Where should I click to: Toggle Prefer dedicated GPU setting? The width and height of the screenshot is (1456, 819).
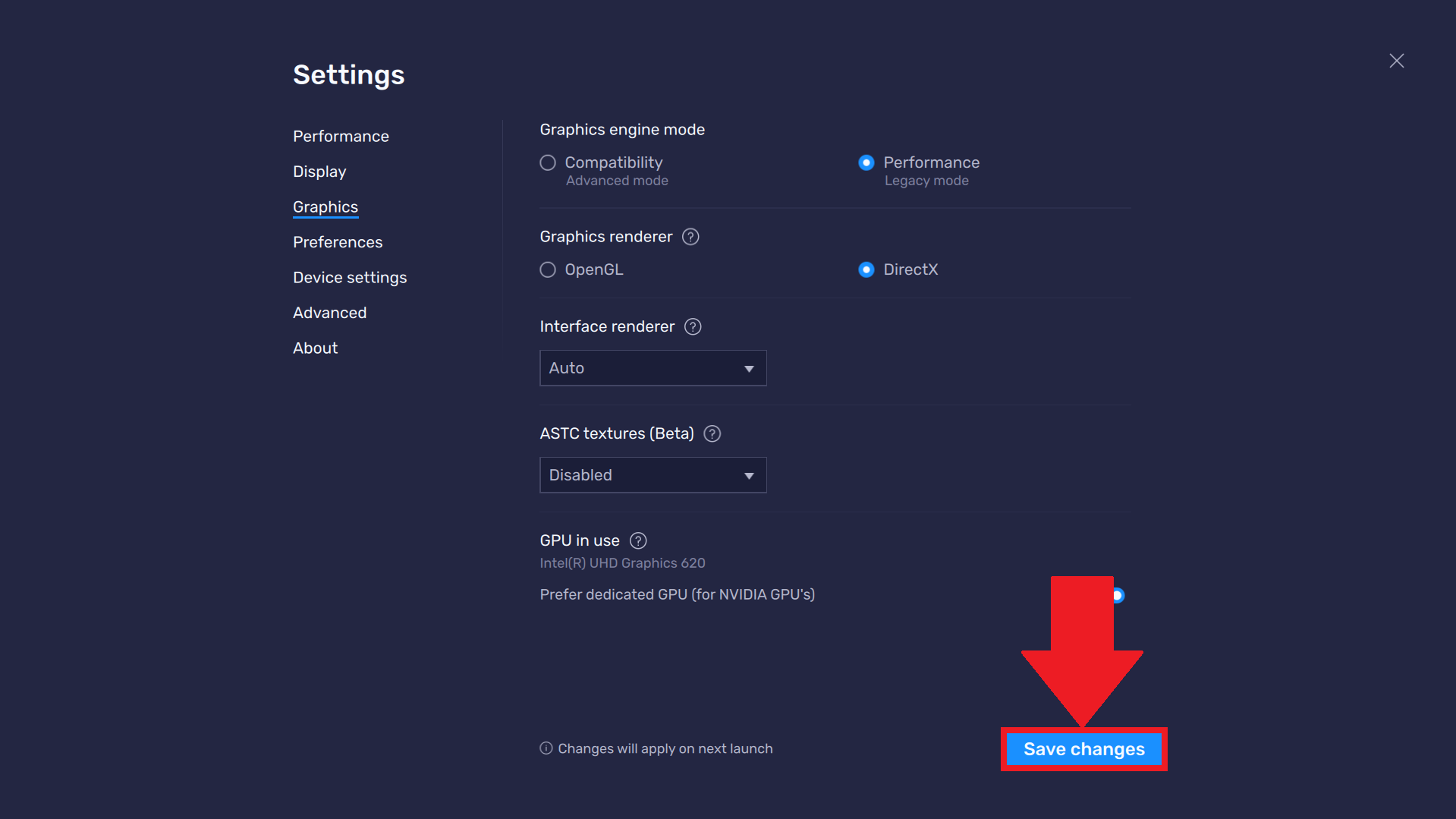(x=1117, y=595)
